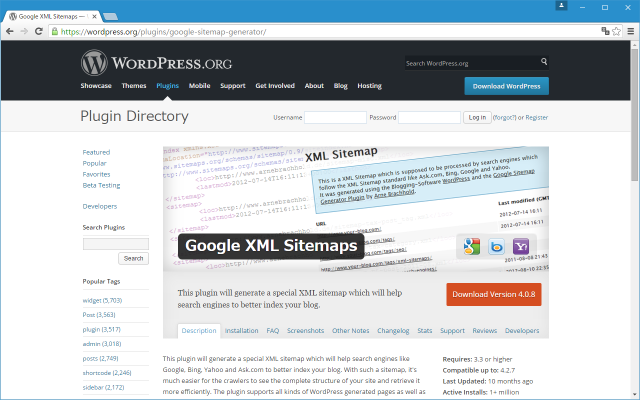Screen dimensions: 640x400
Task: Switch to the Other Notes tab
Action: click(x=351, y=331)
